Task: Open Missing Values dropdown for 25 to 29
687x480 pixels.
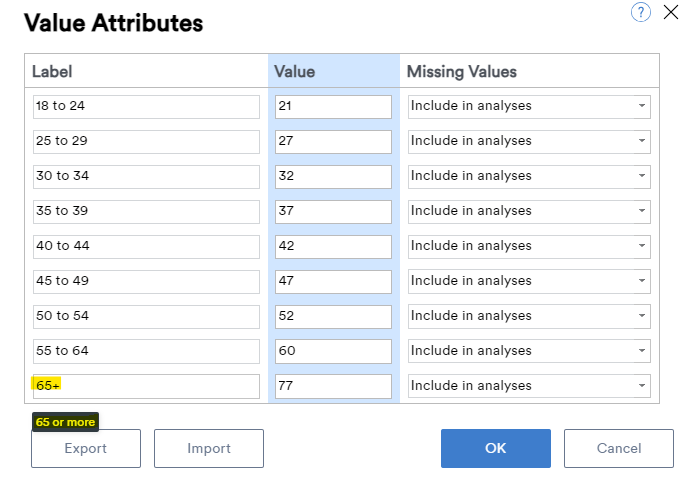Action: [x=529, y=141]
